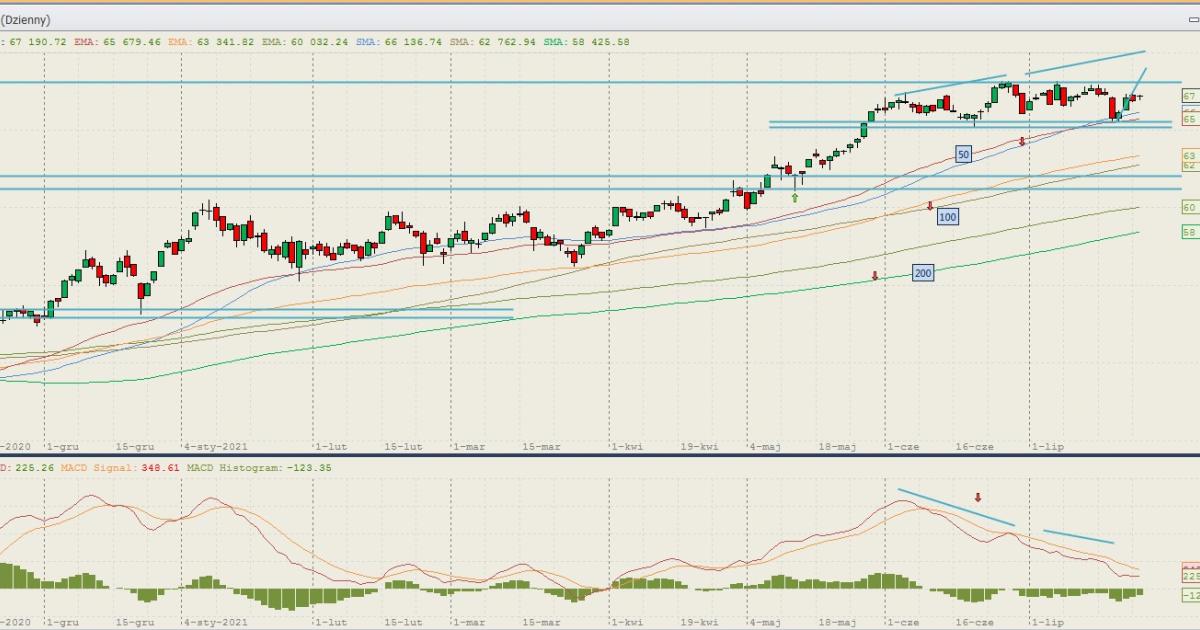This screenshot has width=1200, height=630.
Task: Click the green up arrow marker near 4-maj
Action: 795,198
